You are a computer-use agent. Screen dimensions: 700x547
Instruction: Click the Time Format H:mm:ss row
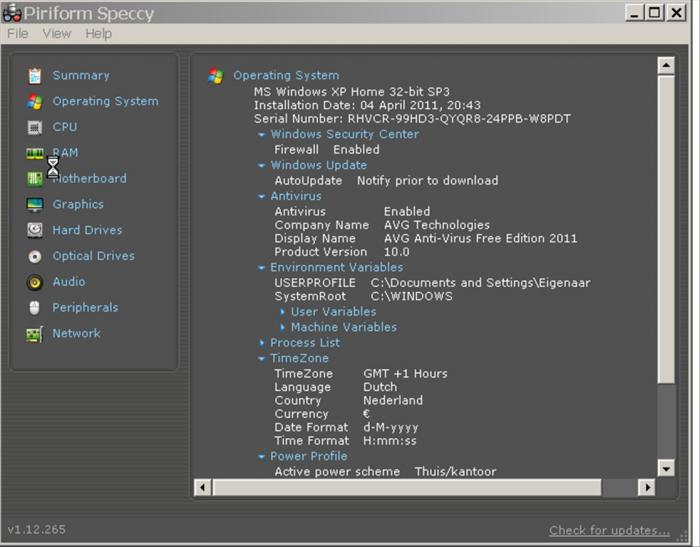coord(346,441)
